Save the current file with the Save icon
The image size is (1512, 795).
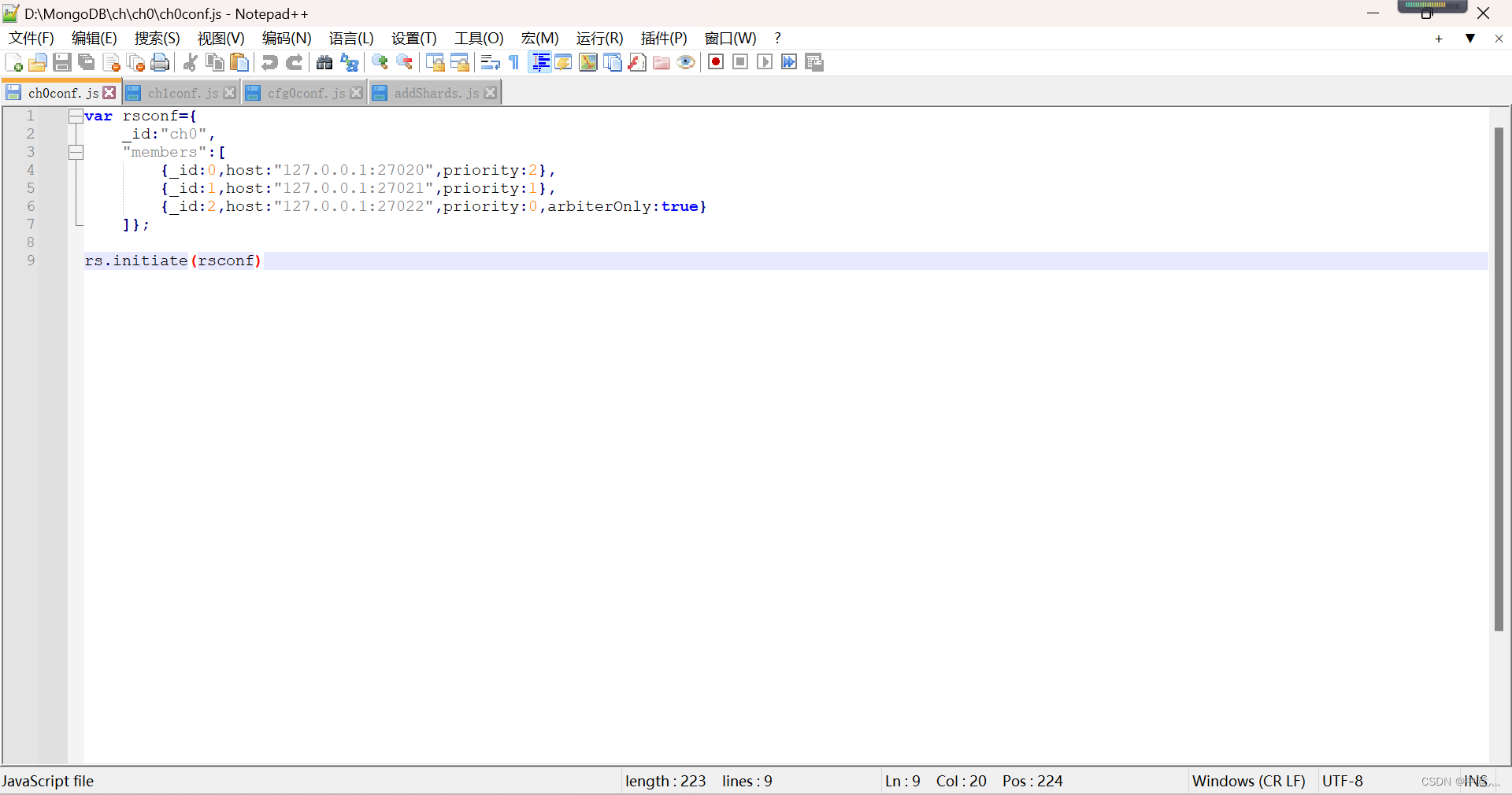click(62, 62)
